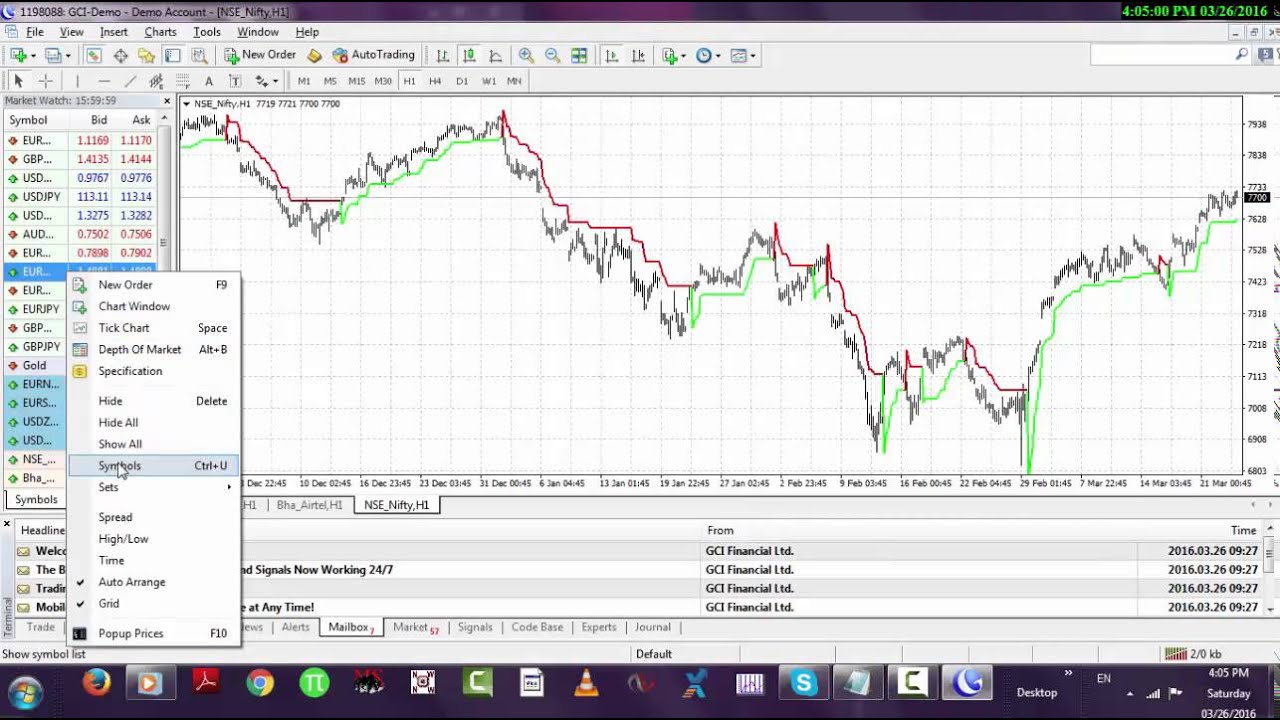Click the New Order toolbar button

[x=260, y=55]
